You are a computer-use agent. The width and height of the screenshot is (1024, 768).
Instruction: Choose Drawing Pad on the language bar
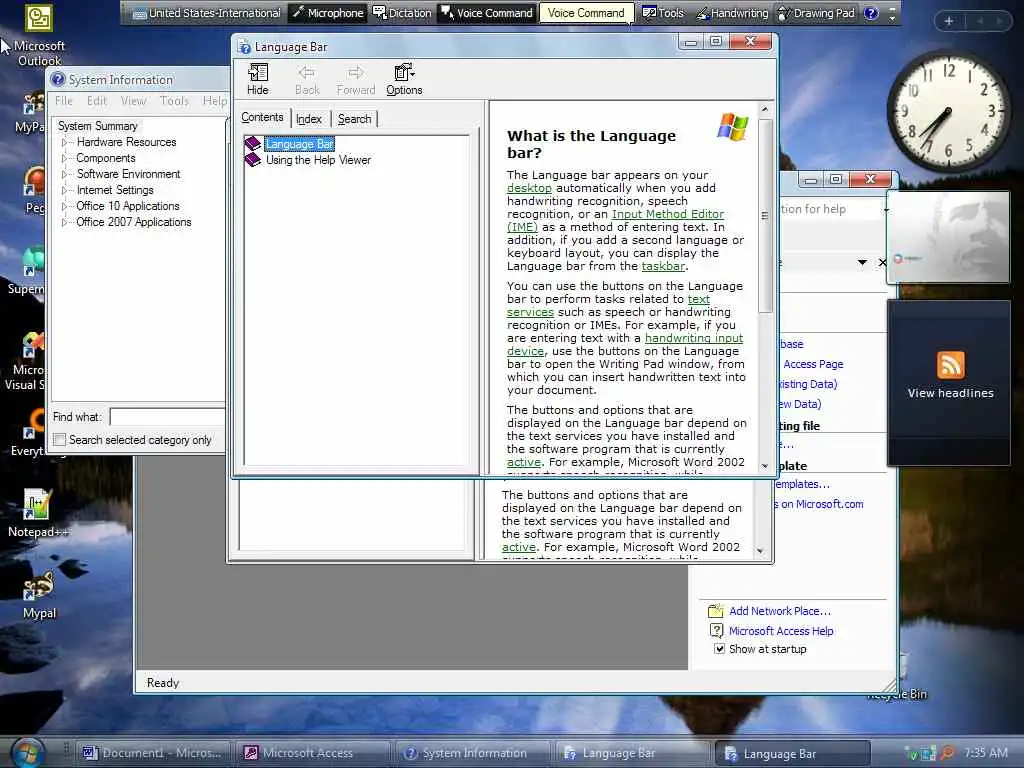point(816,12)
